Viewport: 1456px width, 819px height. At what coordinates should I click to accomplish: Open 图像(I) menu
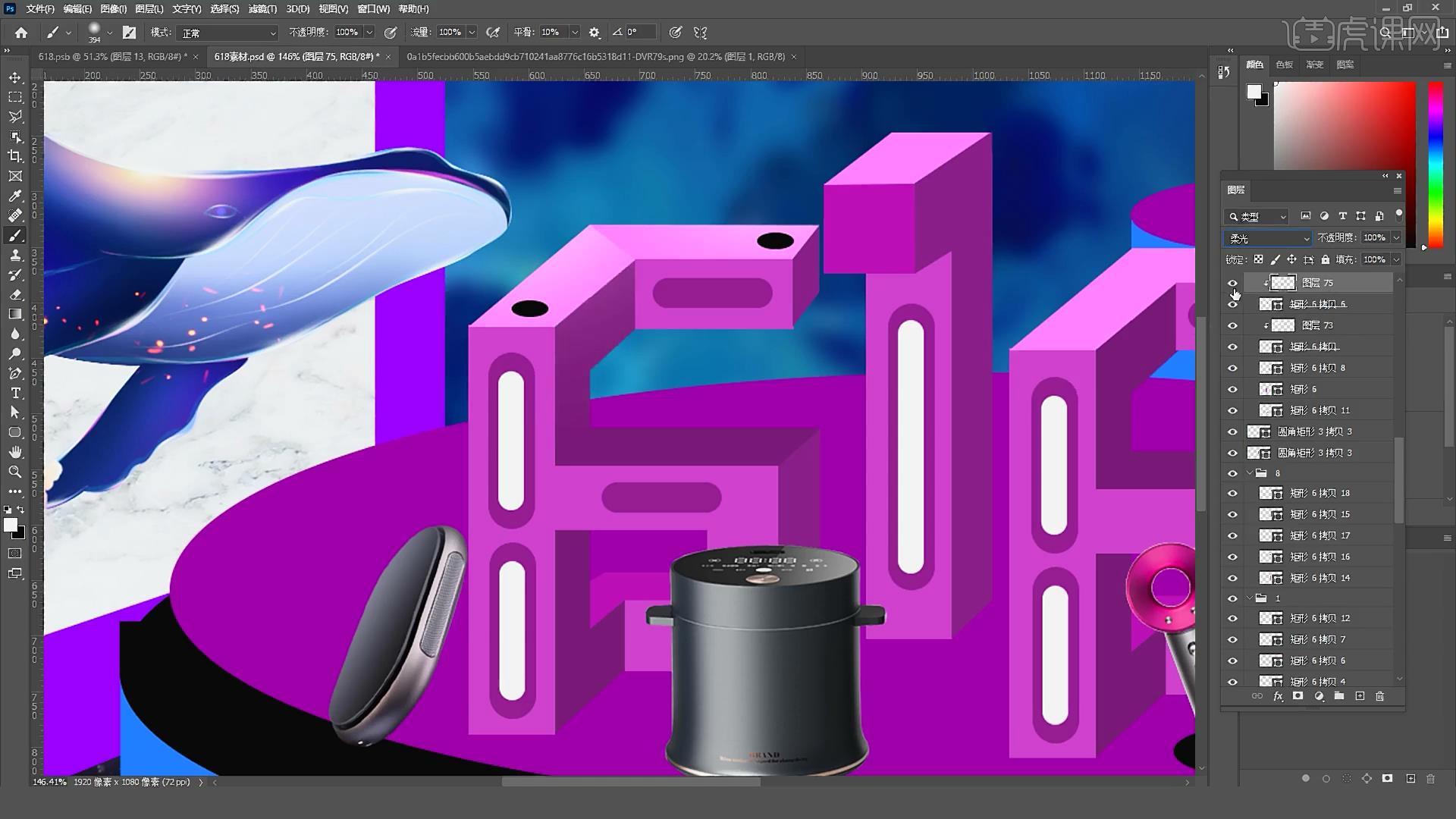[x=113, y=9]
